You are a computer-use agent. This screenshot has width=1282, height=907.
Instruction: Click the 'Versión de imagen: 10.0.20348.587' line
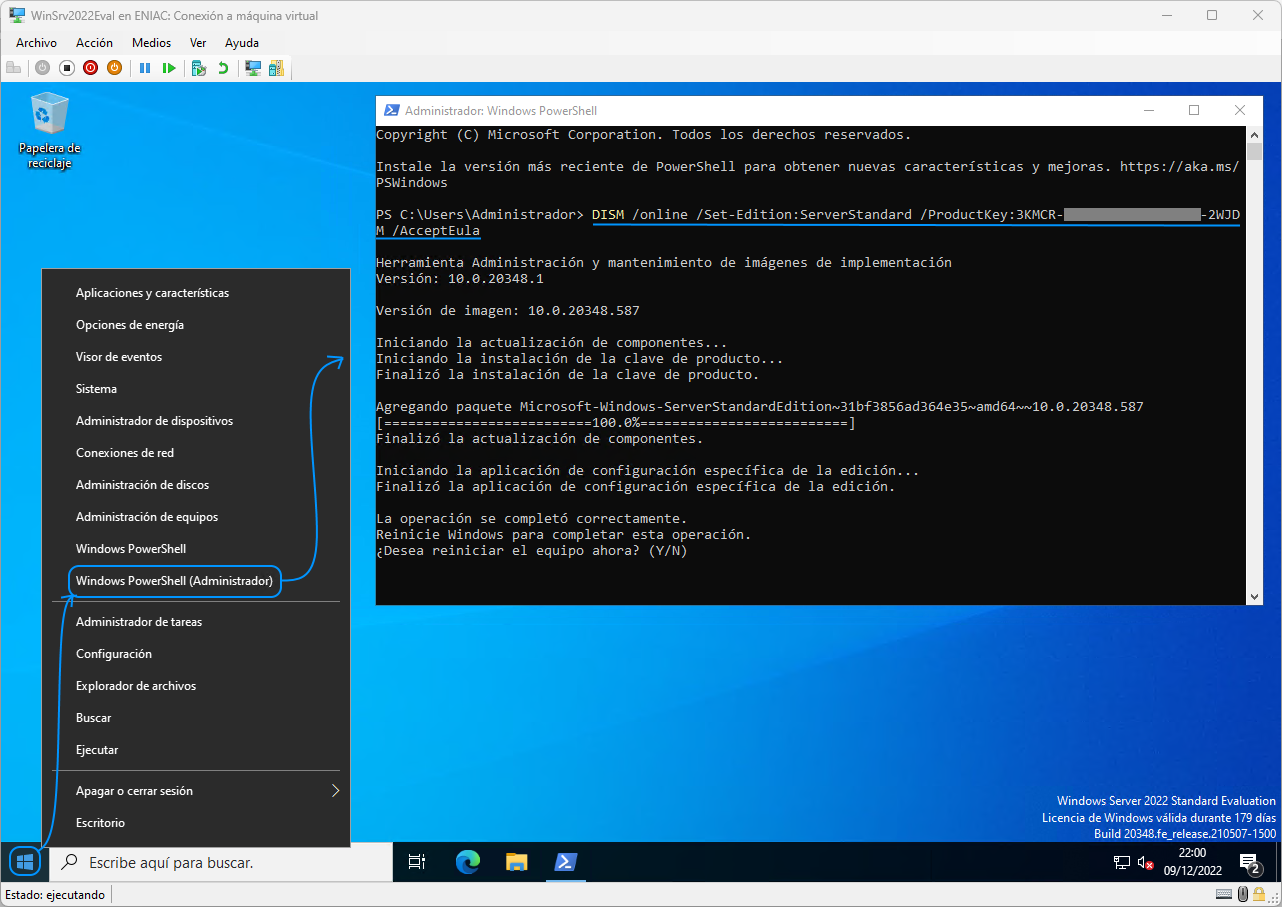pos(507,311)
